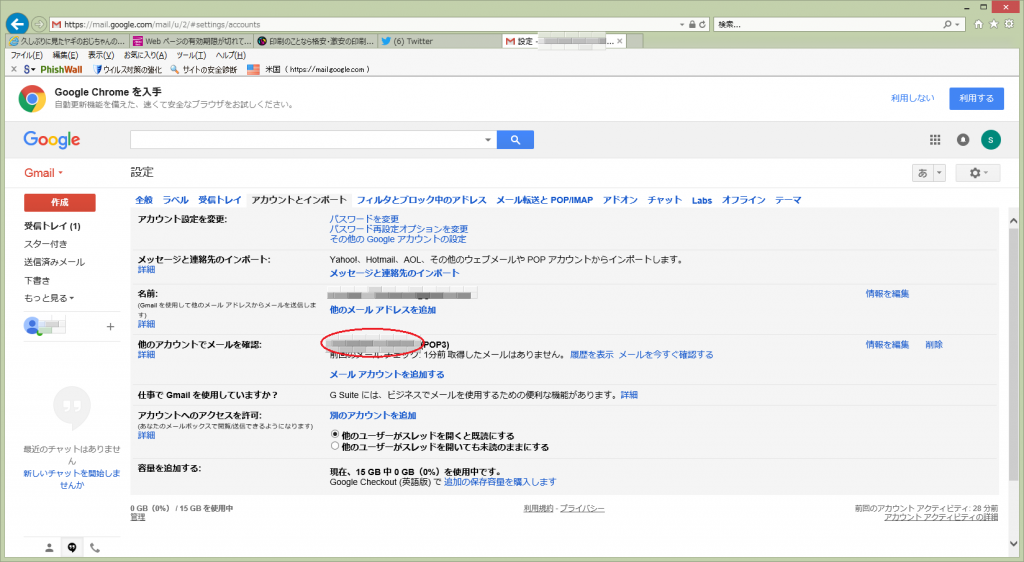Click the browser forward arrow button
The width and height of the screenshot is (1024, 562).
[x=39, y=24]
